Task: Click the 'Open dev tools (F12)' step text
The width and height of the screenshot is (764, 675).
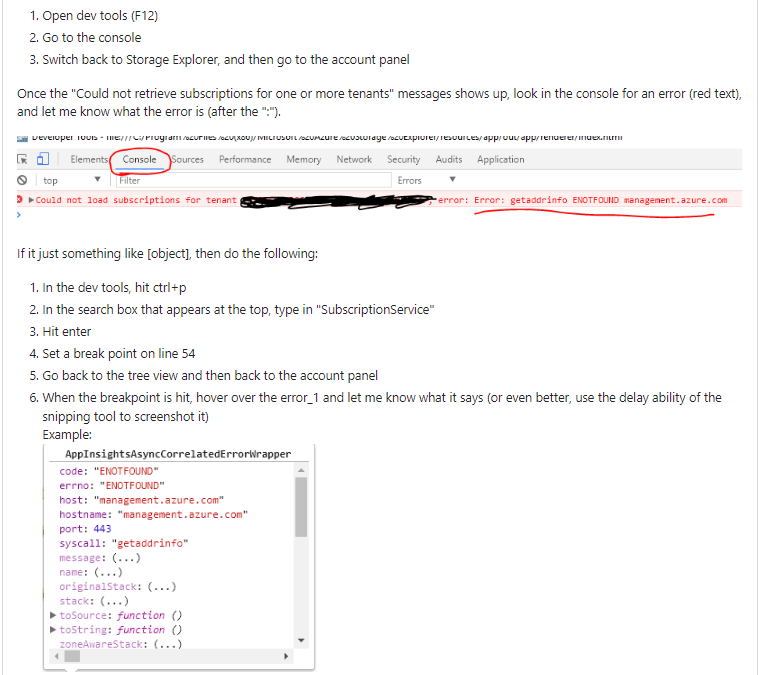Action: click(x=100, y=16)
